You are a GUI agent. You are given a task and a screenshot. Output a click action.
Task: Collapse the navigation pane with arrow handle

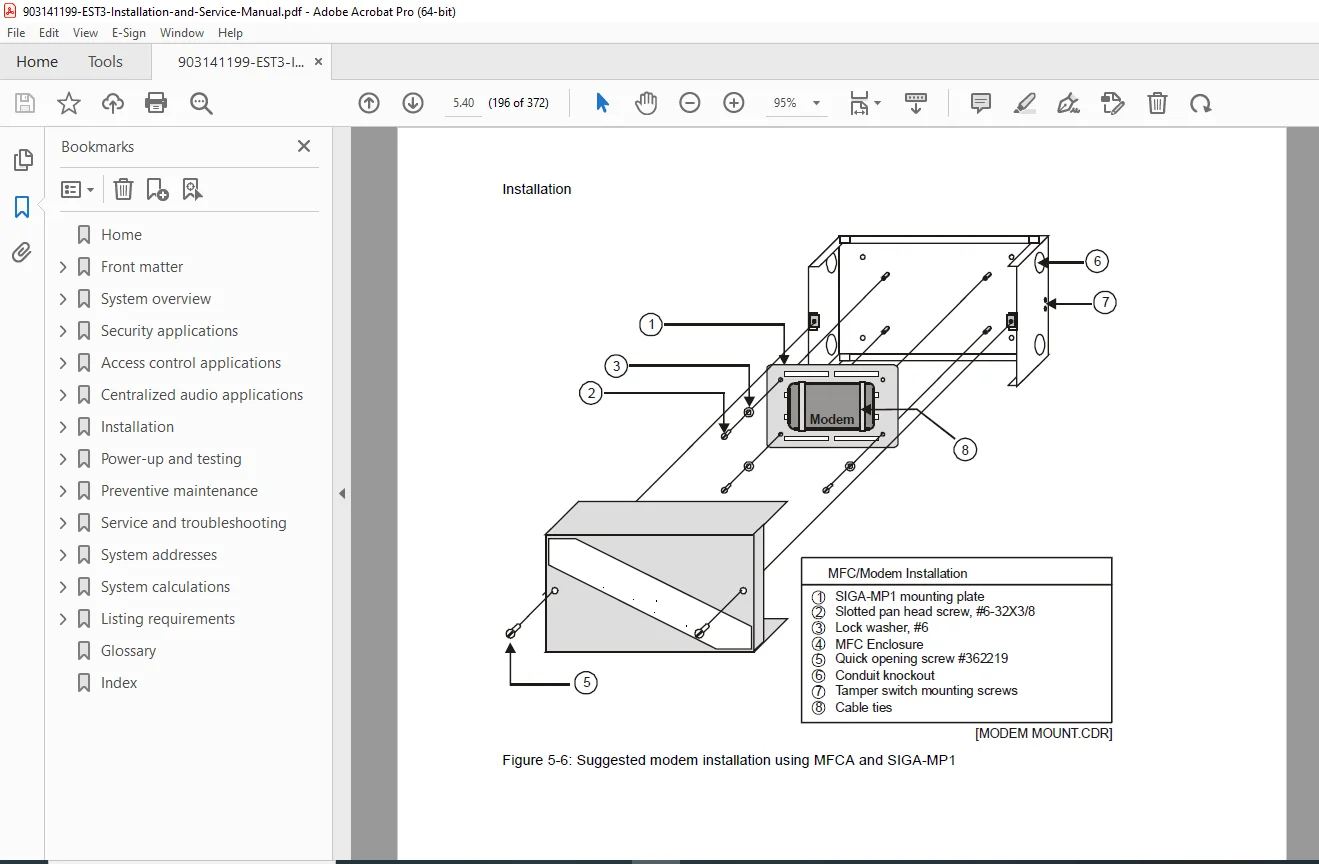click(x=342, y=493)
